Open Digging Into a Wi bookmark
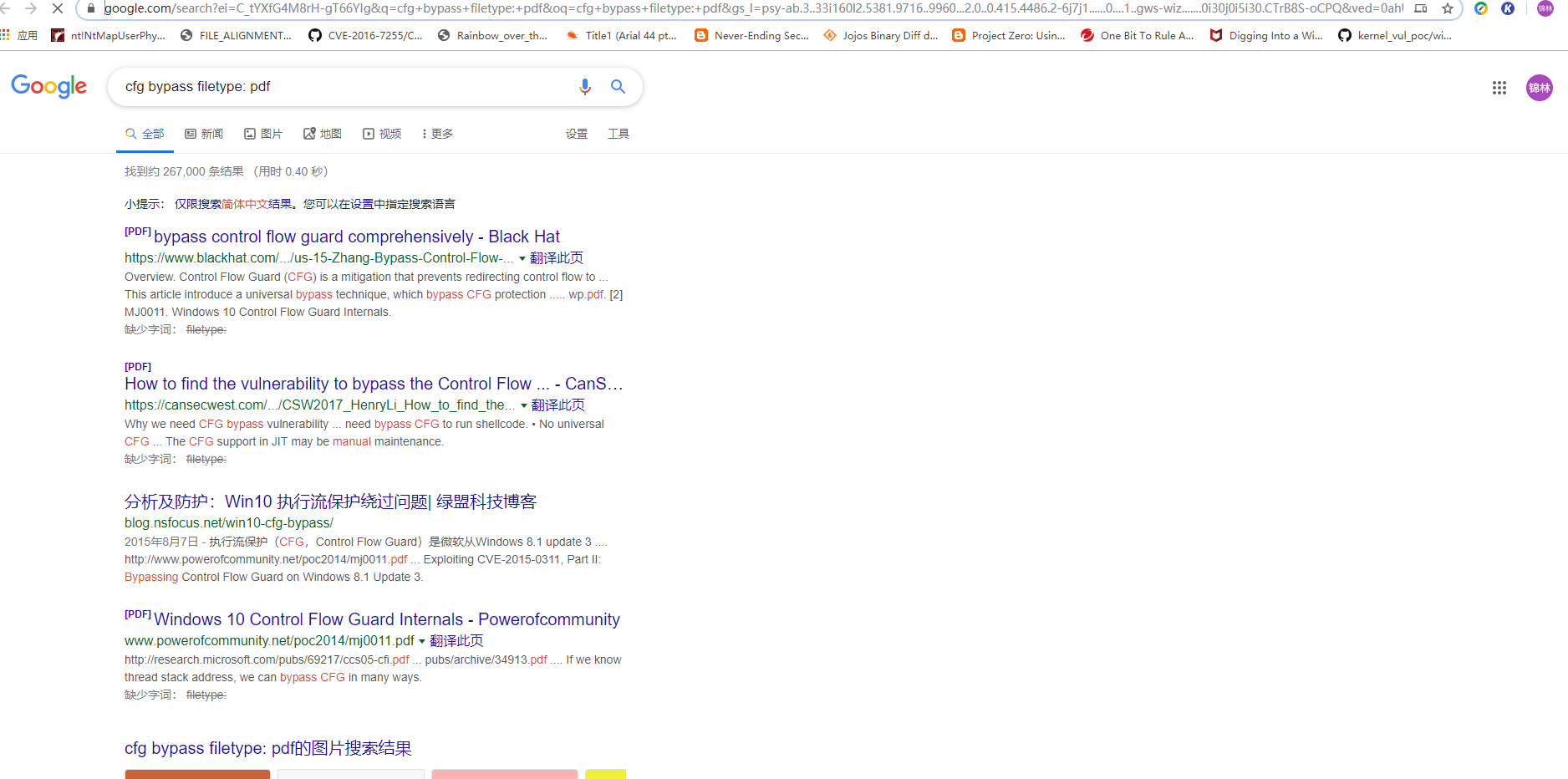This screenshot has height=779, width=1568. point(1266,35)
